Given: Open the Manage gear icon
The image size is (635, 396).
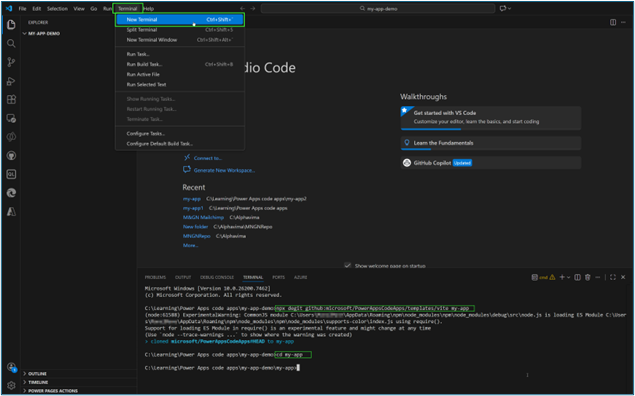Looking at the screenshot, I should pos(11,385).
